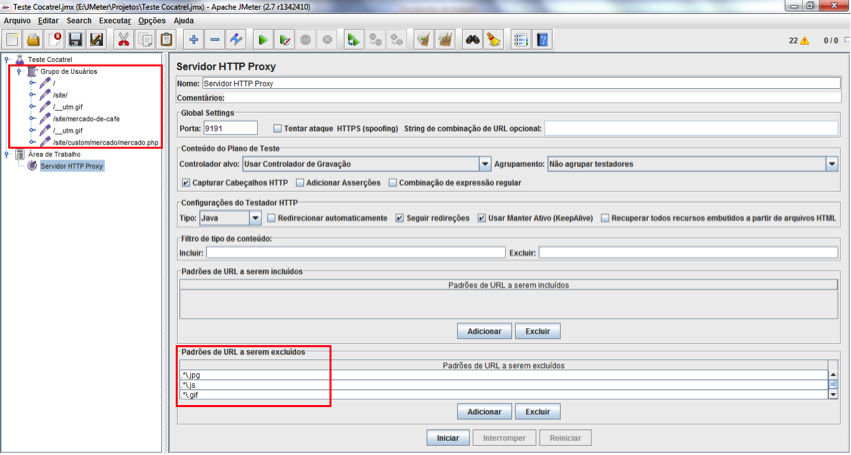Uncheck Capturar Cabeçalhos HTTP
The height and width of the screenshot is (455, 851).
[x=186, y=183]
